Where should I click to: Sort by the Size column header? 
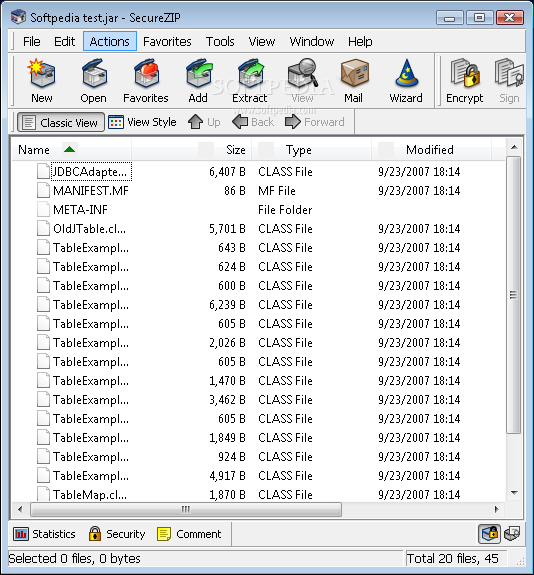(191, 150)
